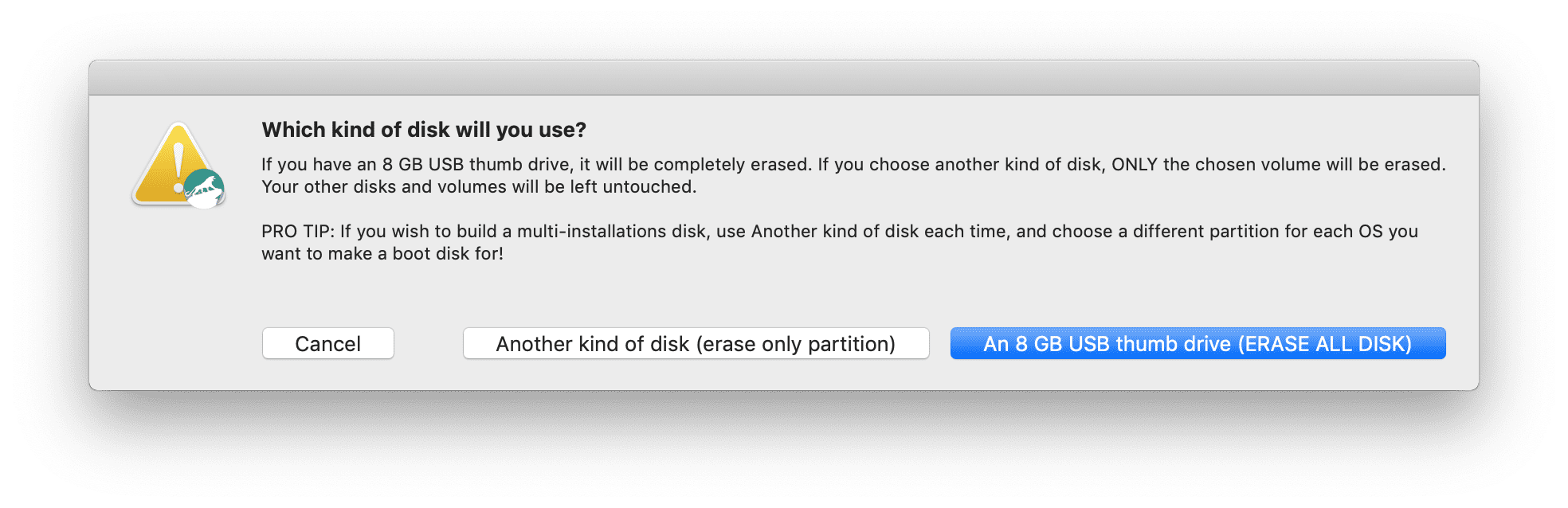Click the PRO TIP label text
Viewport: 1568px width, 508px height.
pos(298,231)
